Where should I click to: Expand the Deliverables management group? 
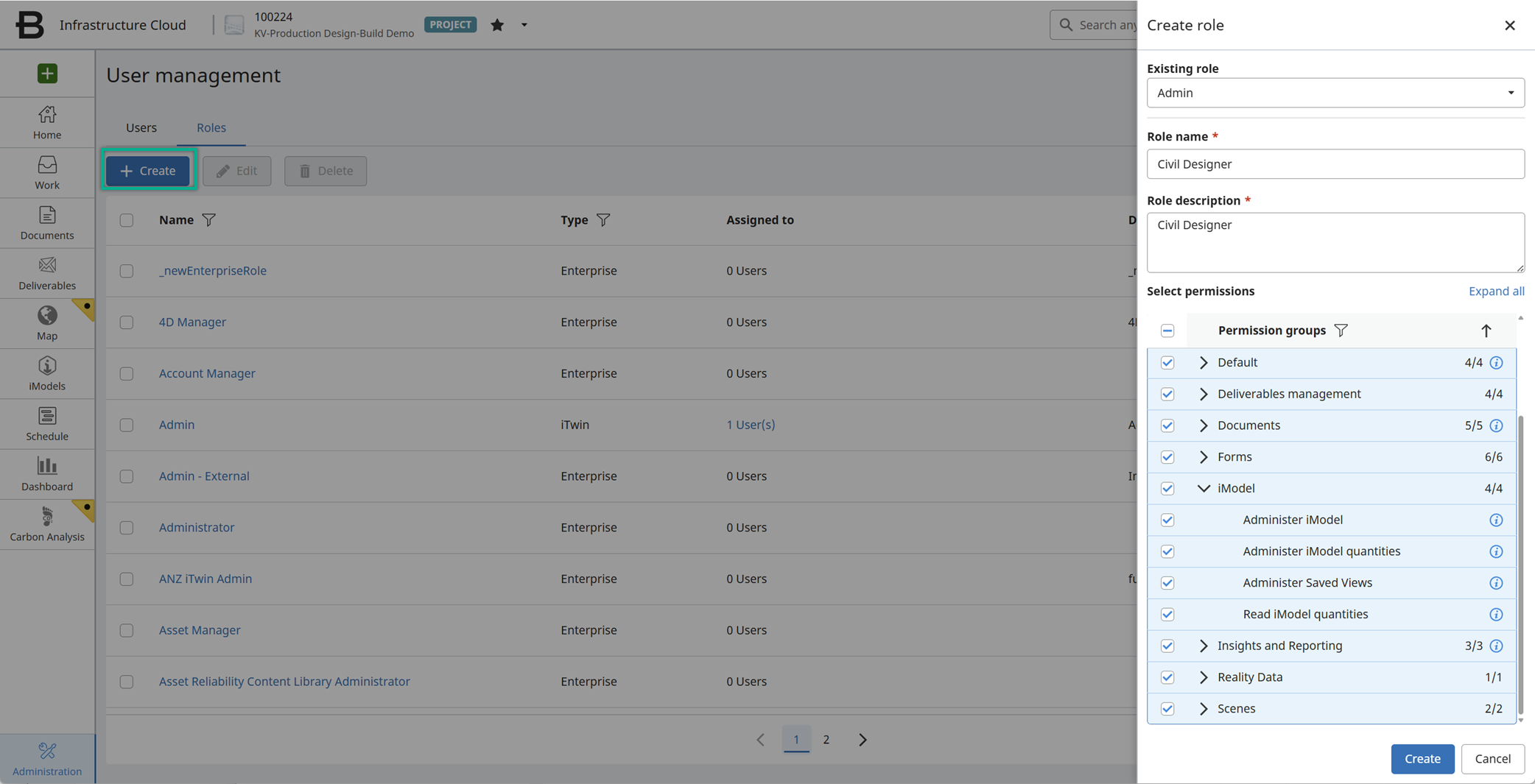click(1204, 395)
